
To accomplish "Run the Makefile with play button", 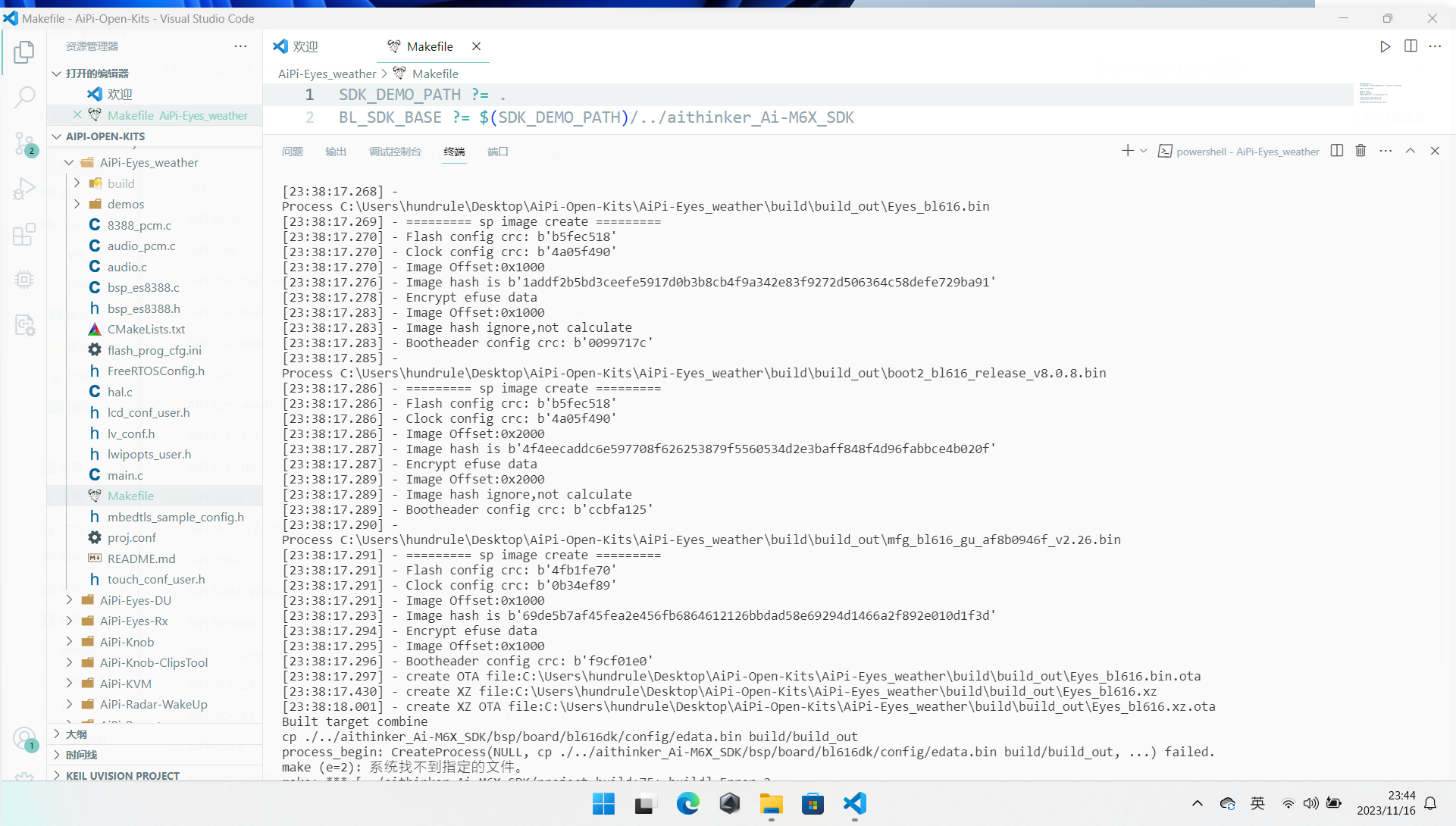I will (x=1385, y=46).
